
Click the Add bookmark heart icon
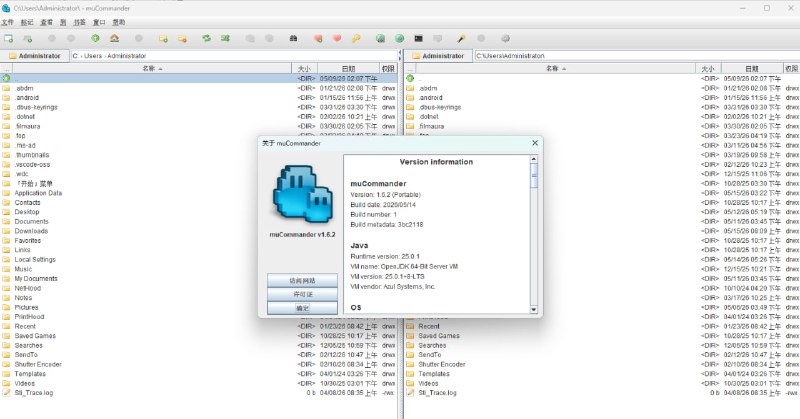coord(318,38)
